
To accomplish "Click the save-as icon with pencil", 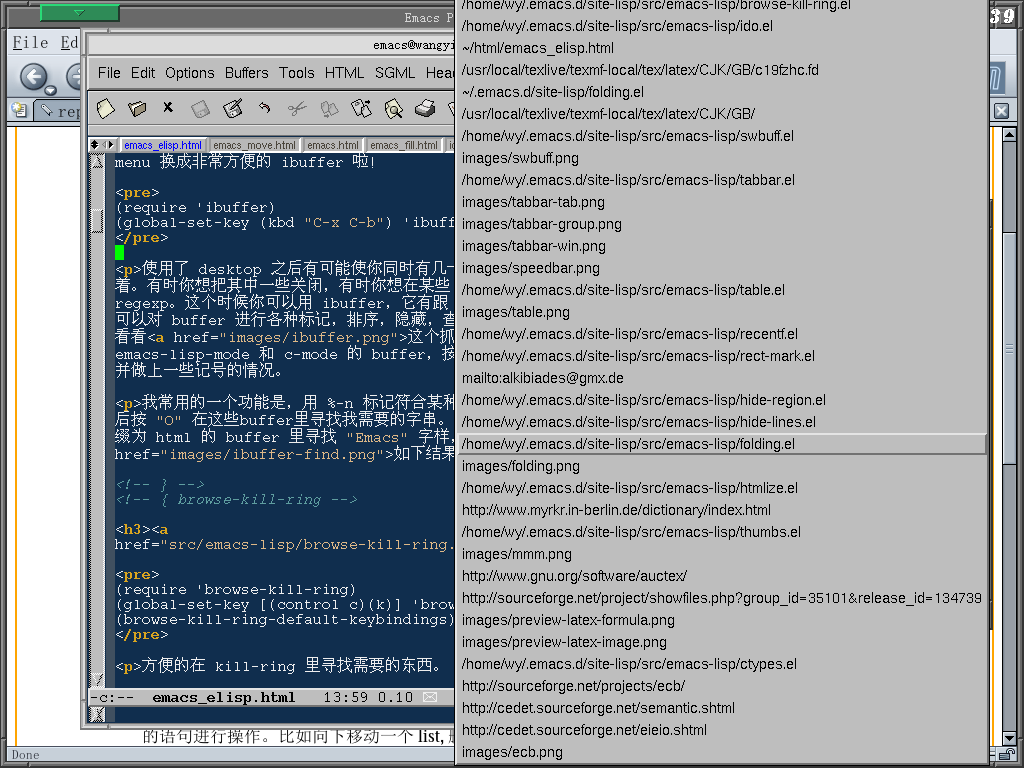I will [233, 107].
